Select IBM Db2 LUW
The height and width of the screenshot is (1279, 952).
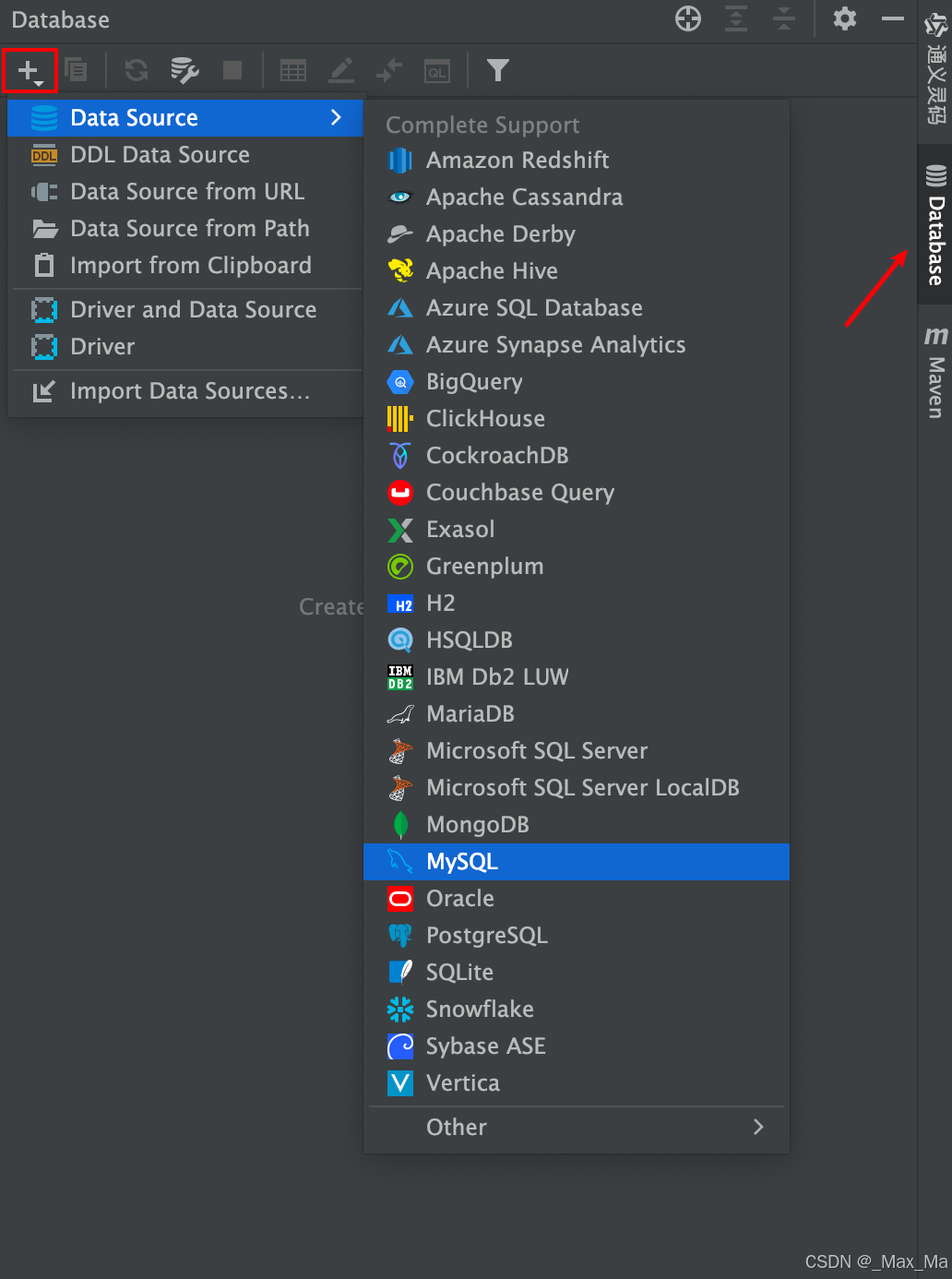pyautogui.click(x=577, y=677)
